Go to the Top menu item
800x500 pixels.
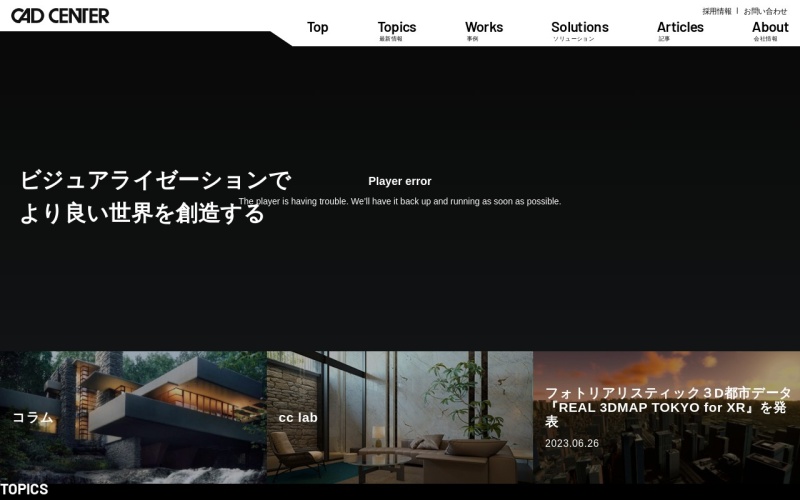point(317,27)
